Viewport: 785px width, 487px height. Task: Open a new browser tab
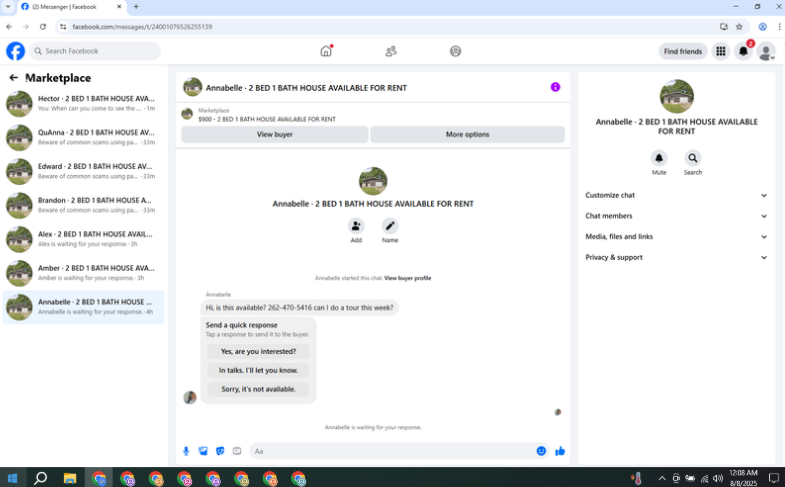pyautogui.click(x=136, y=7)
